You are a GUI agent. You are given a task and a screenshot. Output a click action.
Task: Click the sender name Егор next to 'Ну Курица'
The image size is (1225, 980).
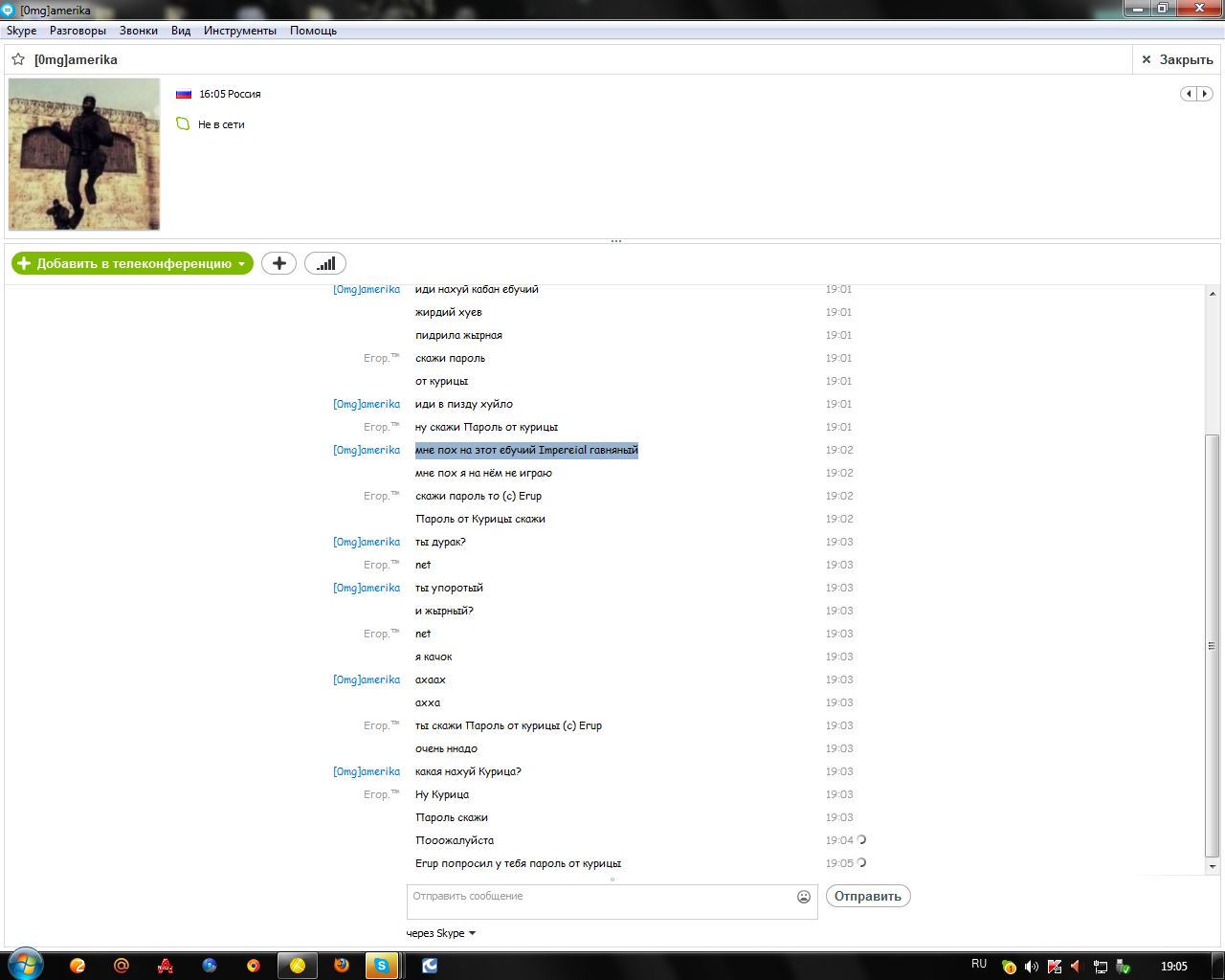(x=381, y=794)
